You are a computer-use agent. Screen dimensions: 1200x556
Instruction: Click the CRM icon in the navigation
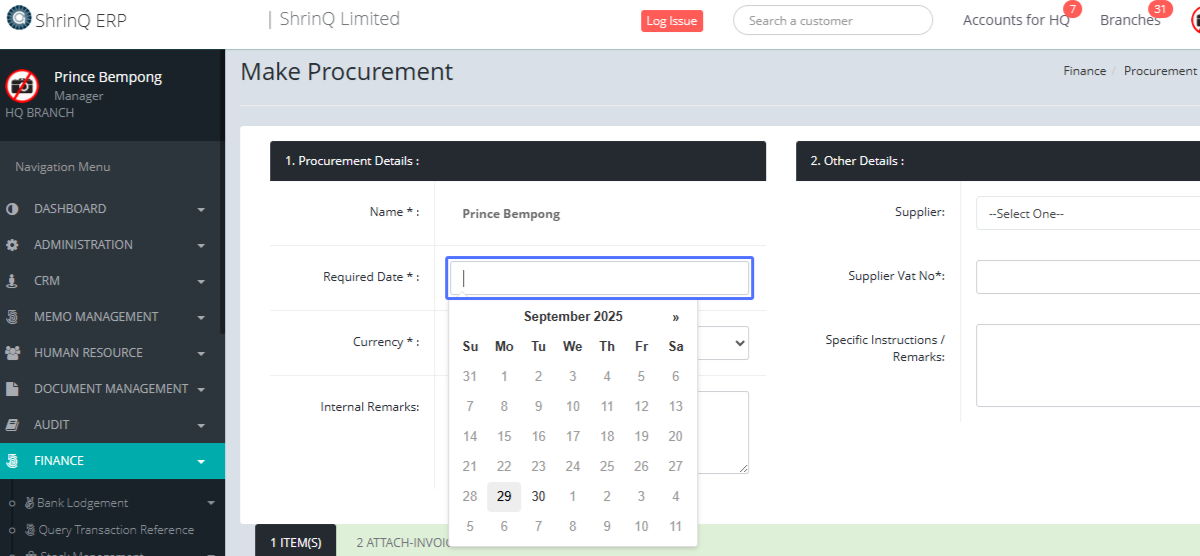pos(12,281)
